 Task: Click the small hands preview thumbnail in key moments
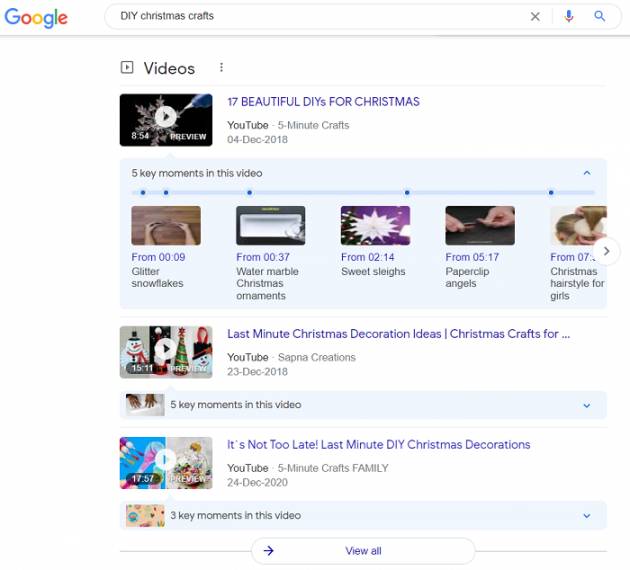click(145, 405)
